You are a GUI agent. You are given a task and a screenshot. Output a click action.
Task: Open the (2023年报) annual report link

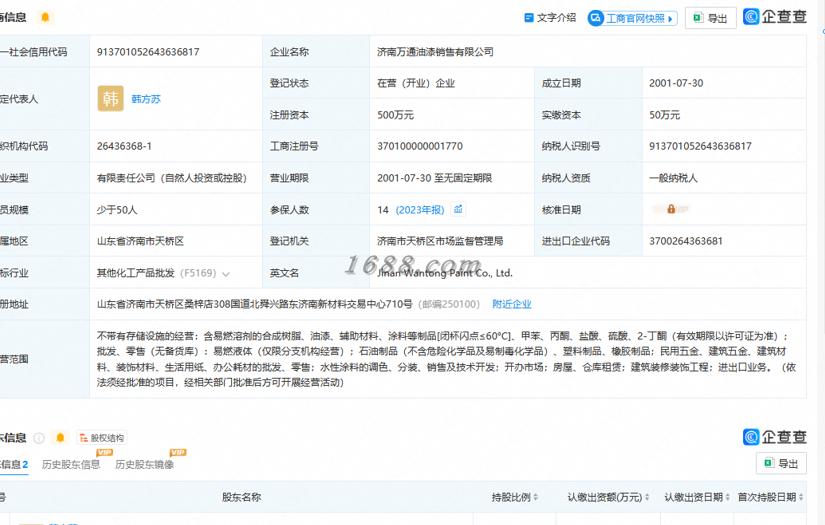tap(420, 210)
